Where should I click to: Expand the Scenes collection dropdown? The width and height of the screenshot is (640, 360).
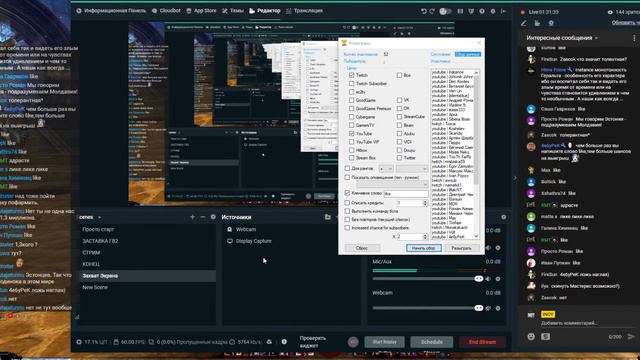click(x=100, y=218)
